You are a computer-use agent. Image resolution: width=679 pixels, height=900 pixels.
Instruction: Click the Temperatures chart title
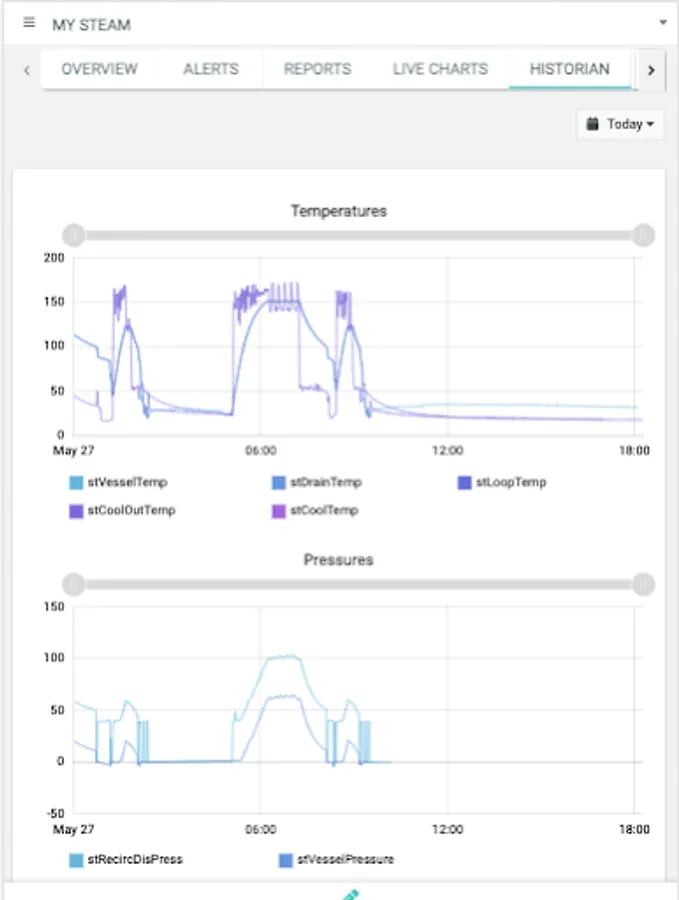[339, 211]
